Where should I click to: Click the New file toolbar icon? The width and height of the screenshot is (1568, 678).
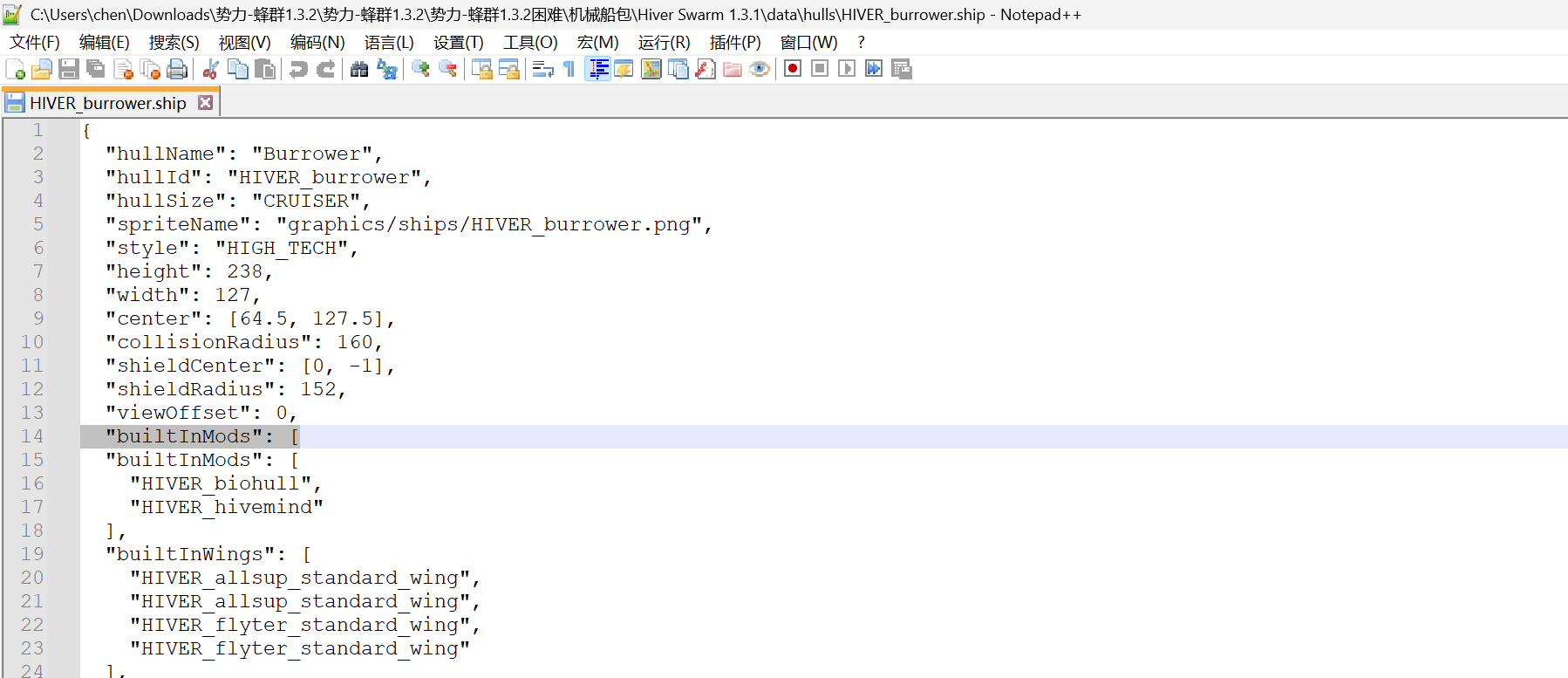coord(15,69)
